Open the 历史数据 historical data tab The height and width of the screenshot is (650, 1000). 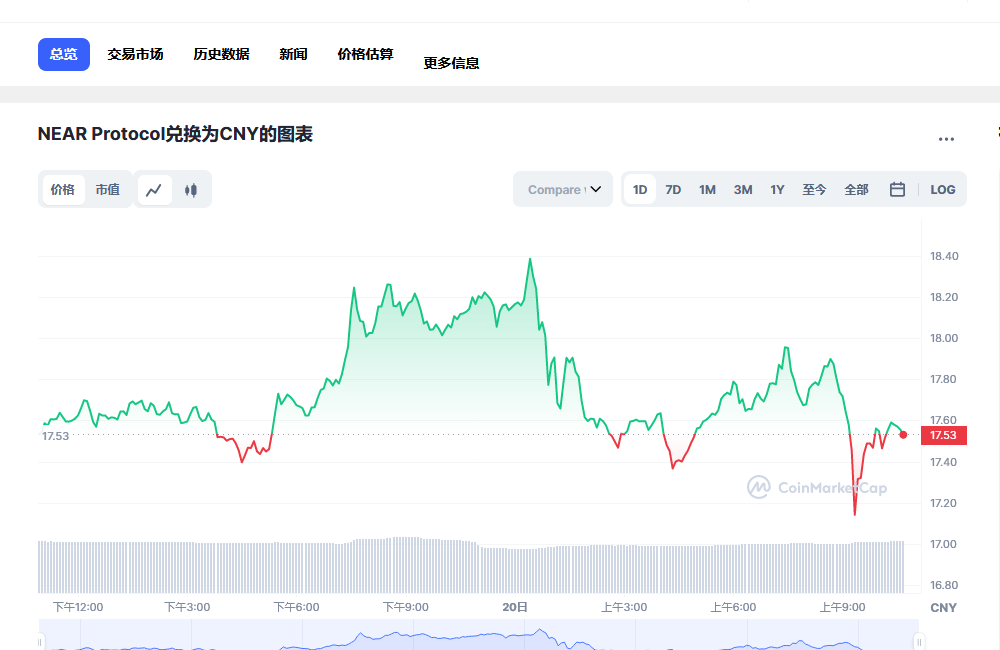[221, 54]
